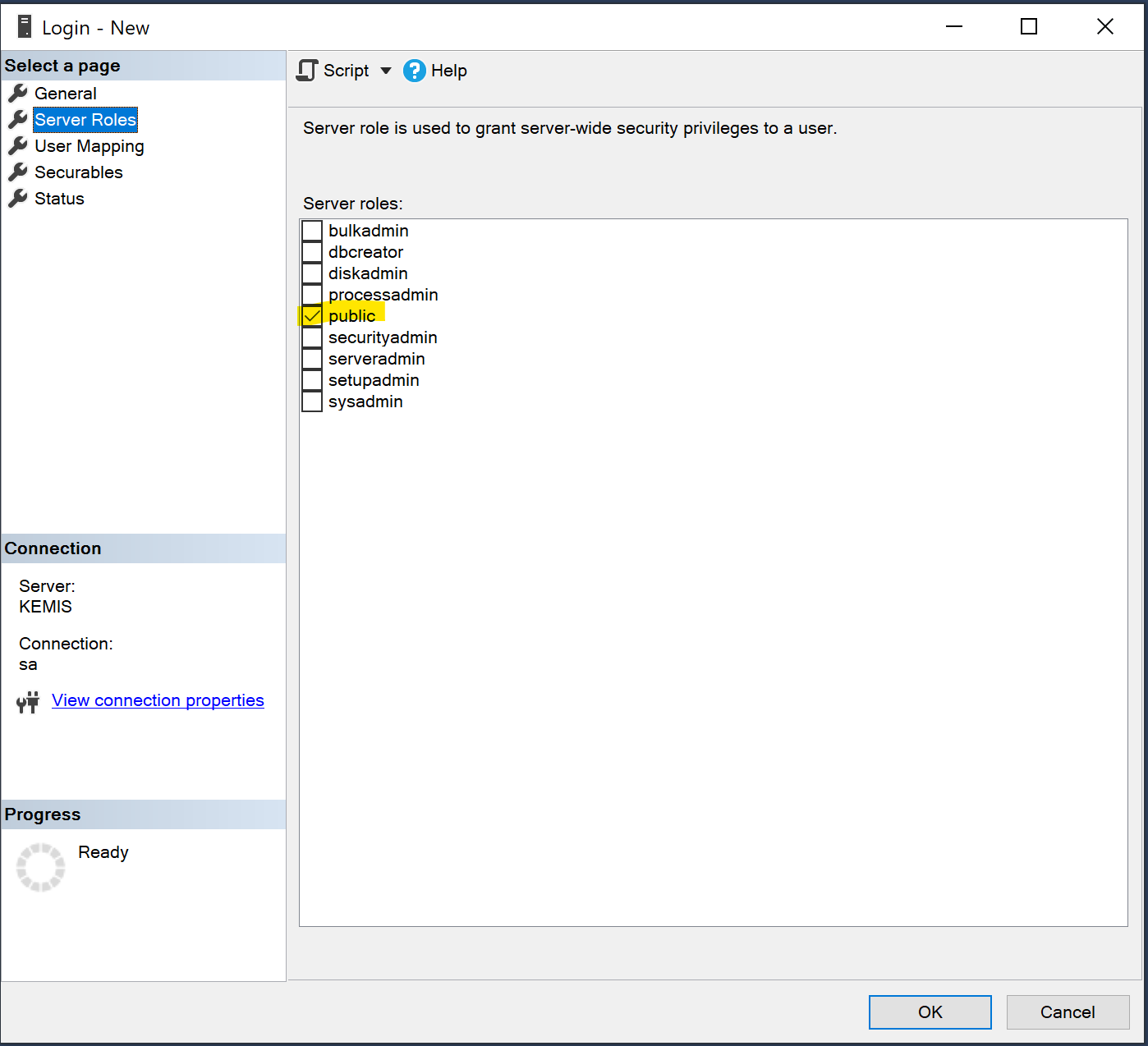This screenshot has height=1046, width=1148.
Task: Click wrench icon beside User Mapping
Action: pos(18,146)
